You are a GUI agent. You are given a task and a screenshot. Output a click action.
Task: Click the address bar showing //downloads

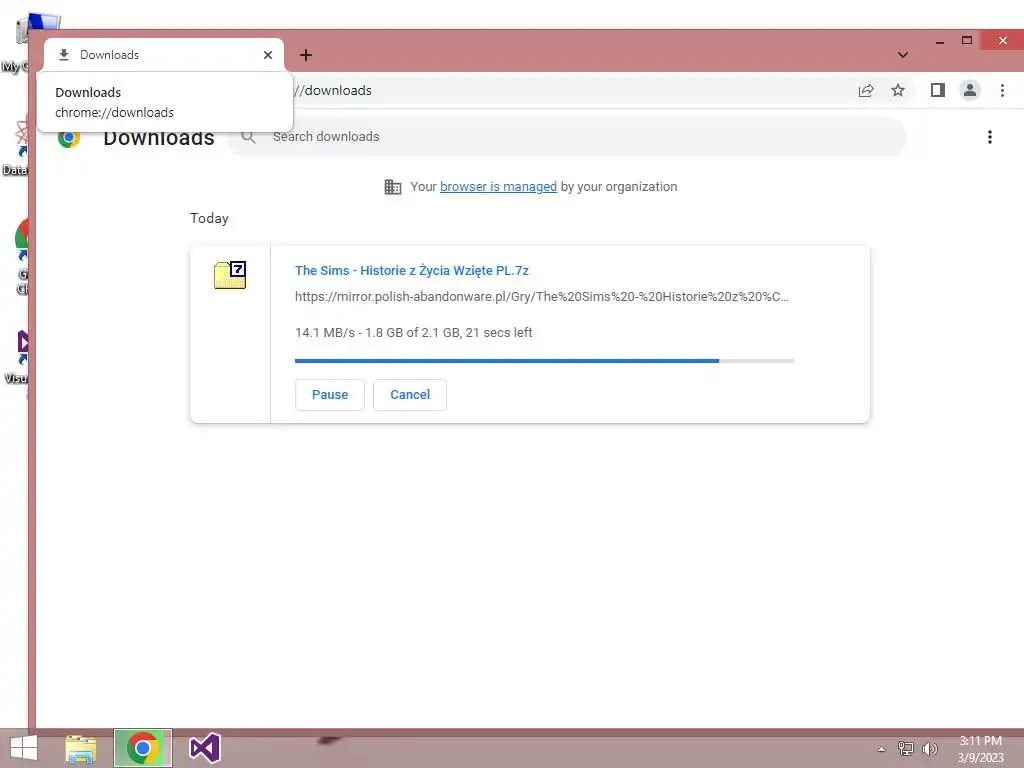(568, 90)
